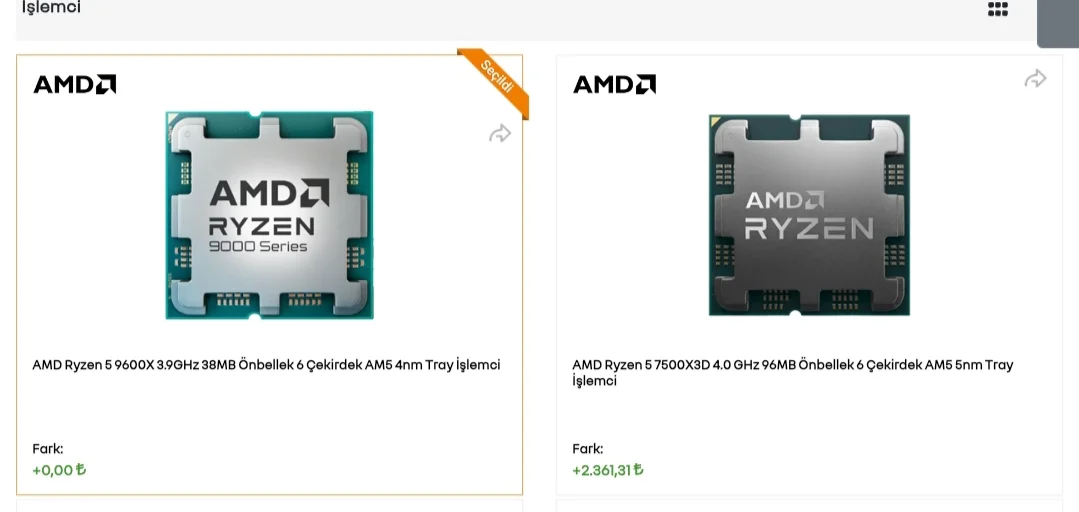
Task: Click the partially visible card below the 7500X3D
Action: pos(809,506)
